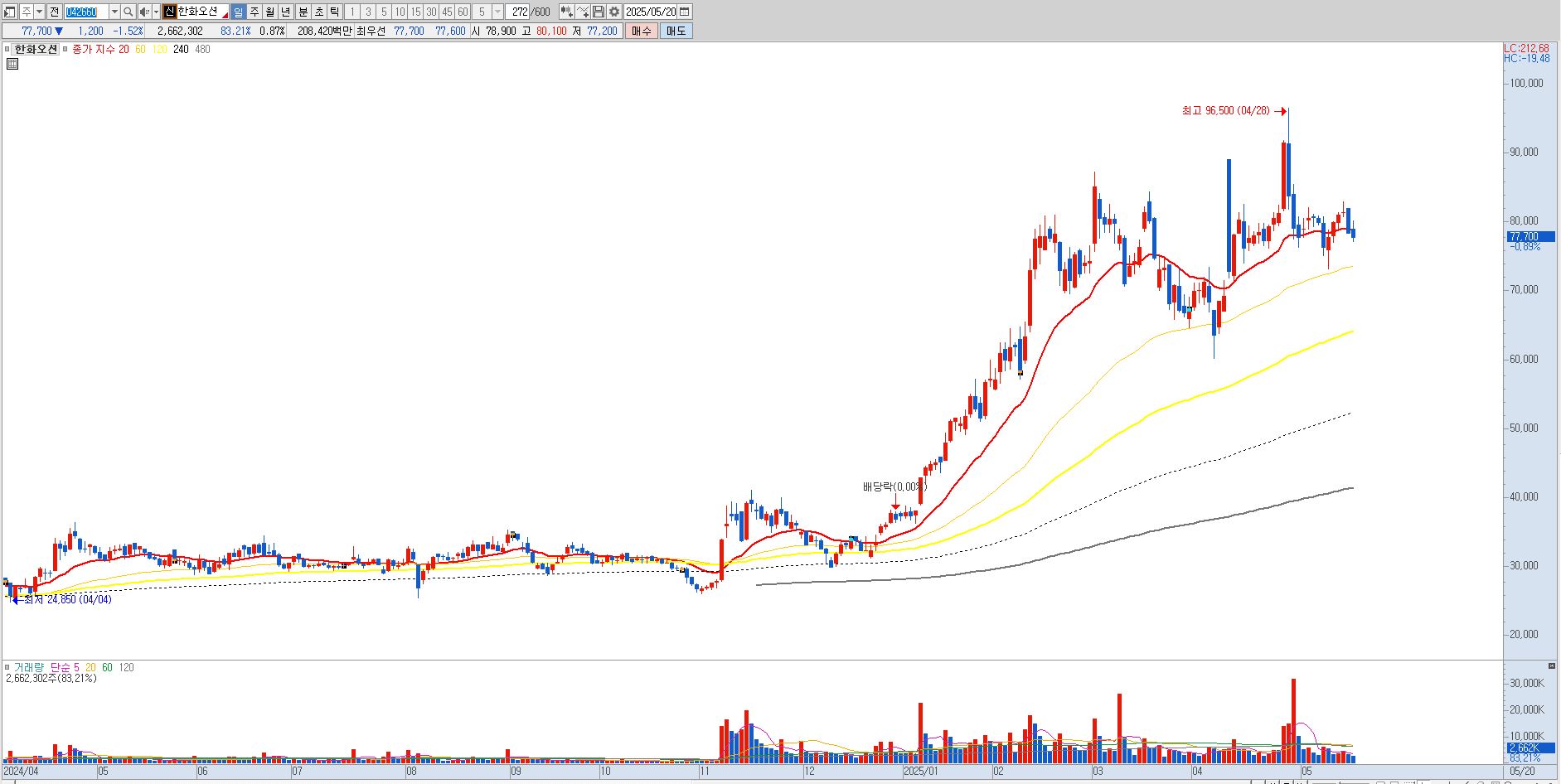Click the yellow 120 moving average legend
Viewport: 1561px width, 784px height.
[160, 50]
